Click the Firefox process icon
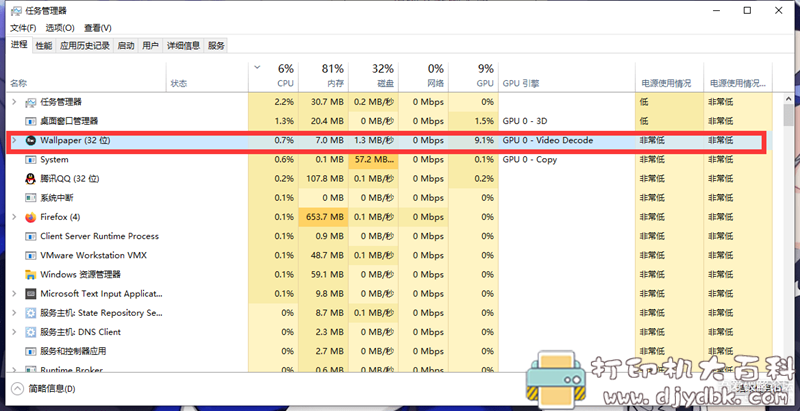This screenshot has width=800, height=411. [31, 217]
